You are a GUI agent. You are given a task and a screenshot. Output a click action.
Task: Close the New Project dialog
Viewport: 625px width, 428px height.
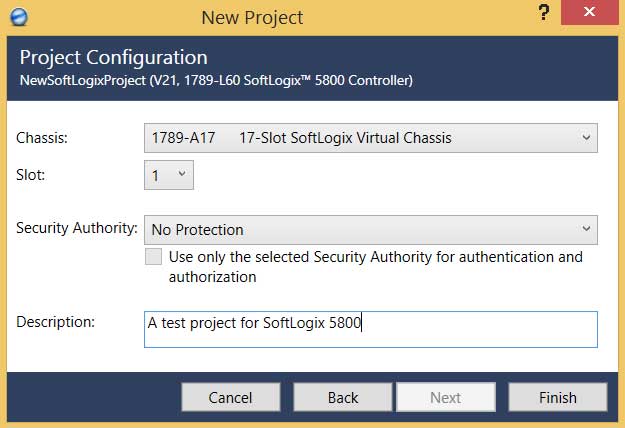click(589, 12)
